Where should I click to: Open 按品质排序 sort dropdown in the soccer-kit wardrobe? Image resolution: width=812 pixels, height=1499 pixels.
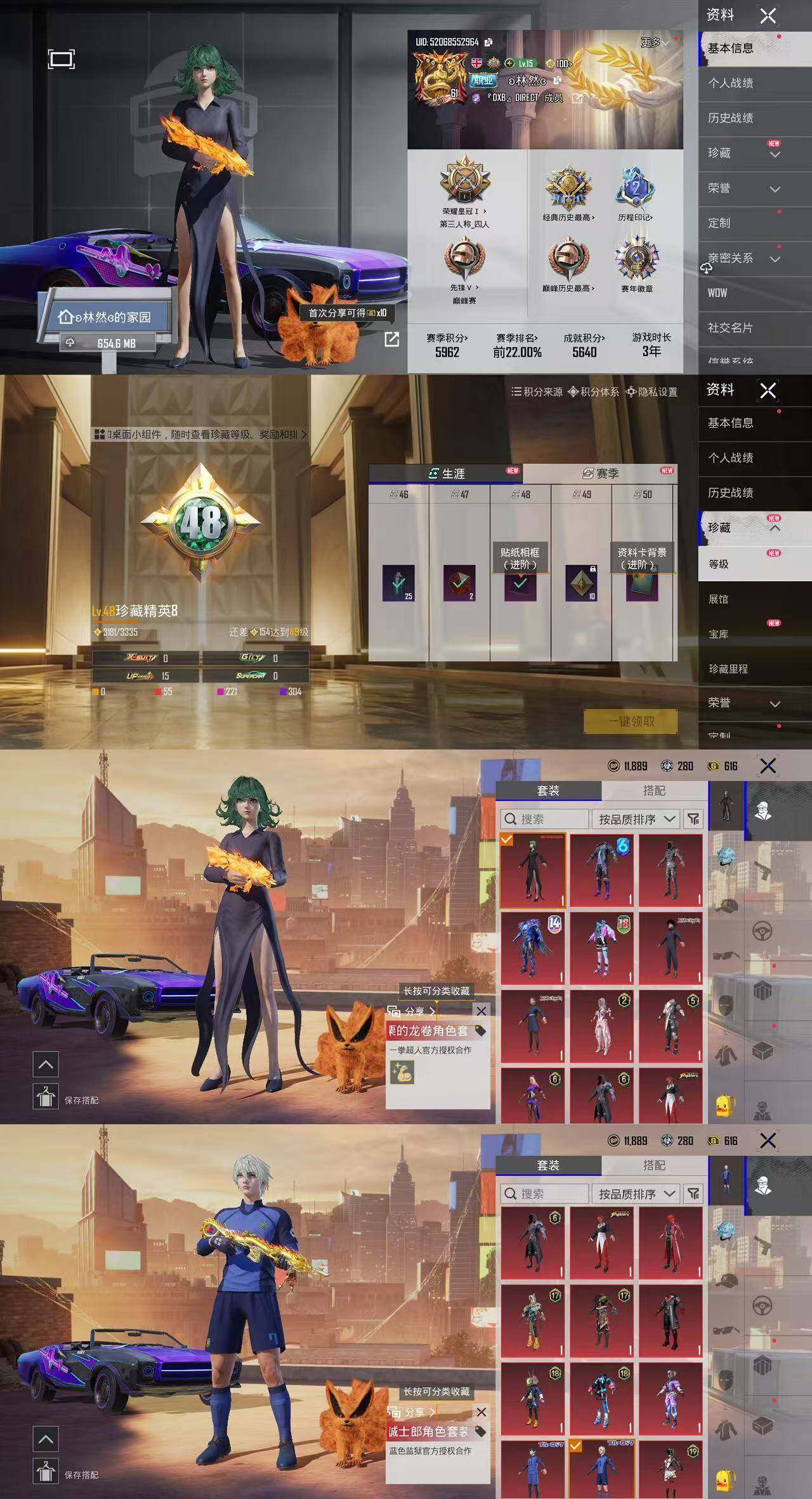click(636, 1194)
